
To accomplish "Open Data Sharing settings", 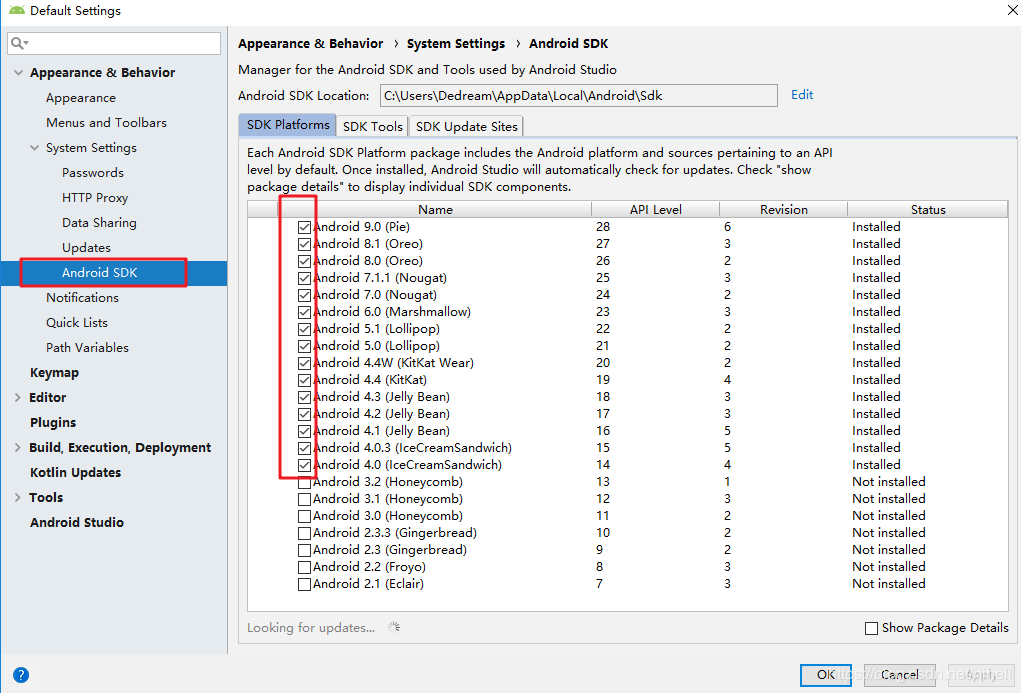I will click(x=99, y=223).
